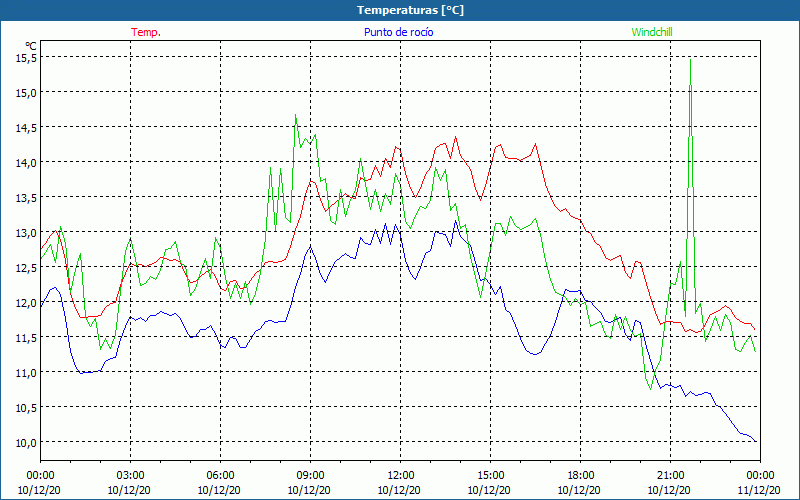This screenshot has height=500, width=800.
Task: Click the 11,0 y-axis value
Action: [26, 372]
